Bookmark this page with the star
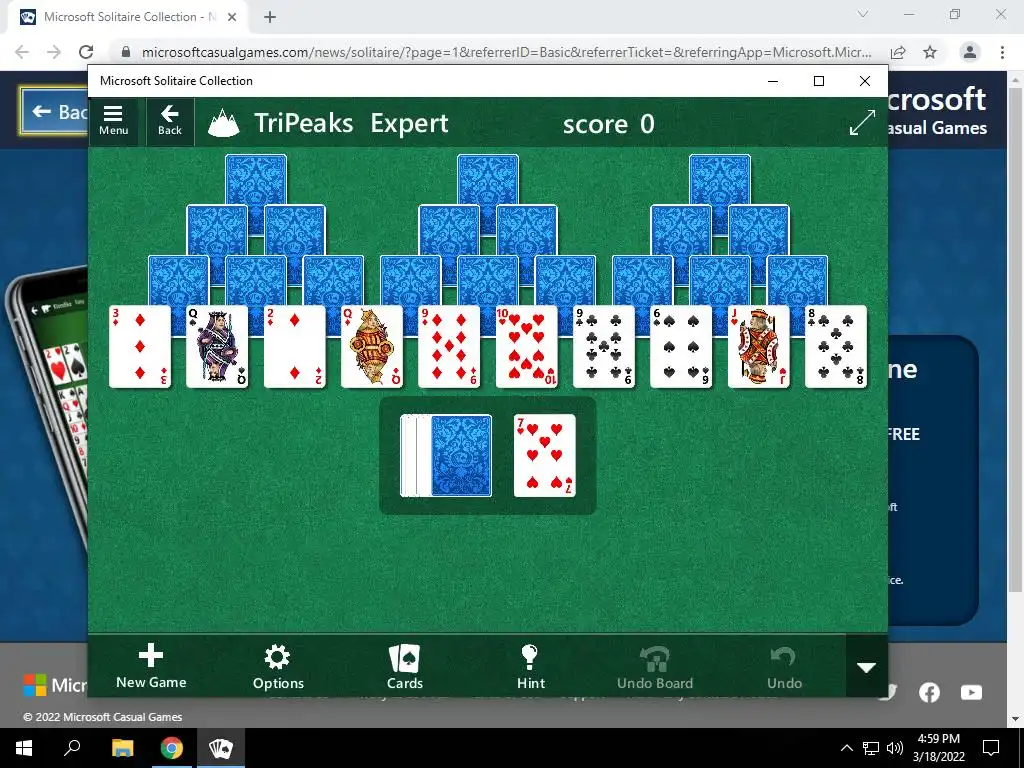1024x768 pixels. pos(930,52)
